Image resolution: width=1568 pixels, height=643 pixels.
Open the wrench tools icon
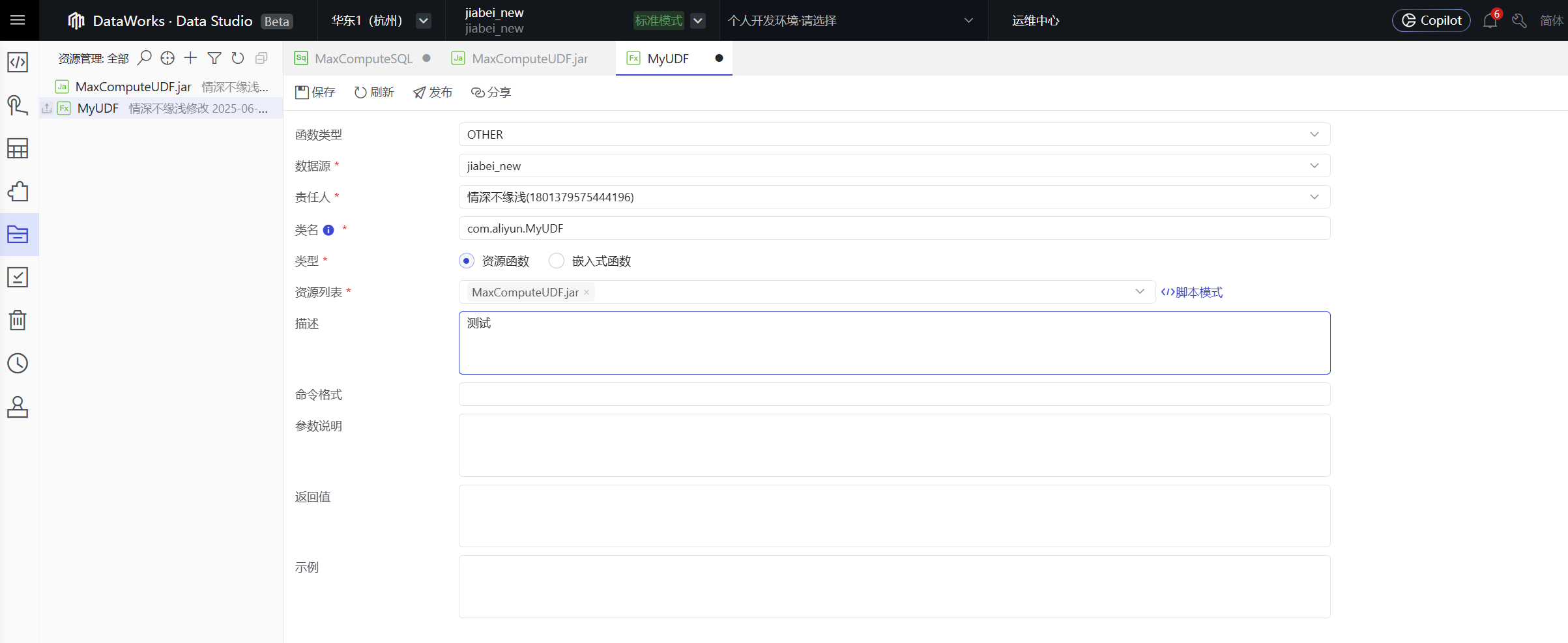point(1519,21)
